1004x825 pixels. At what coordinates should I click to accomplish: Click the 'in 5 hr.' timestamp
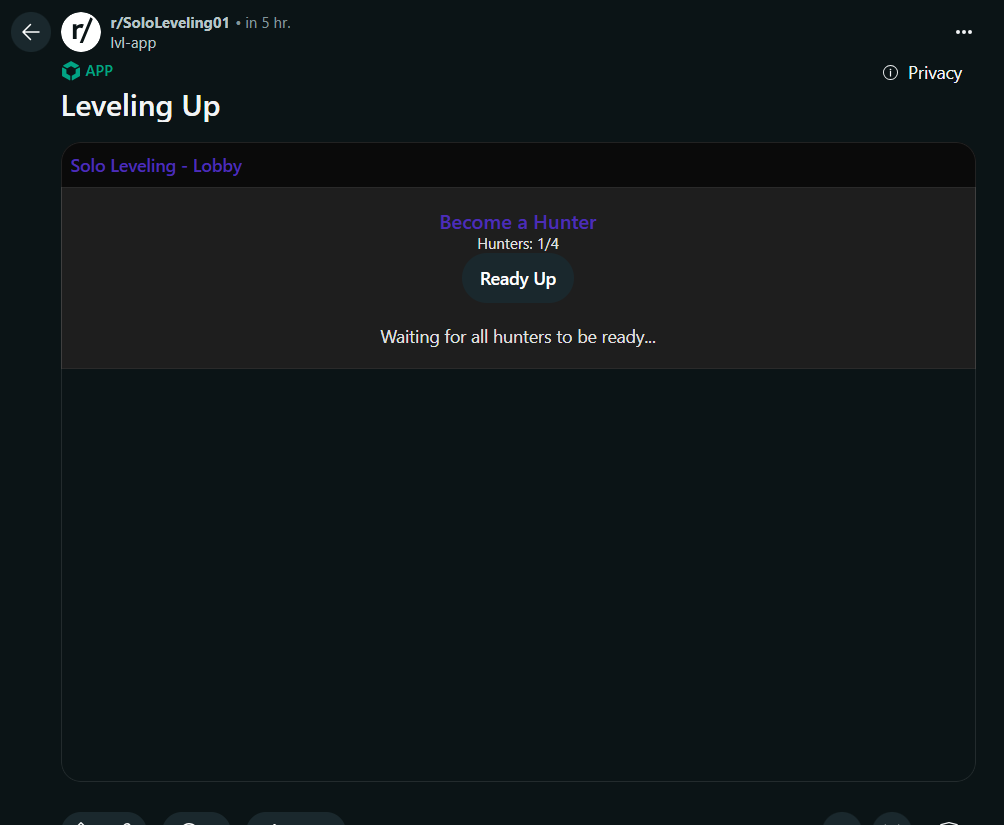tap(268, 23)
